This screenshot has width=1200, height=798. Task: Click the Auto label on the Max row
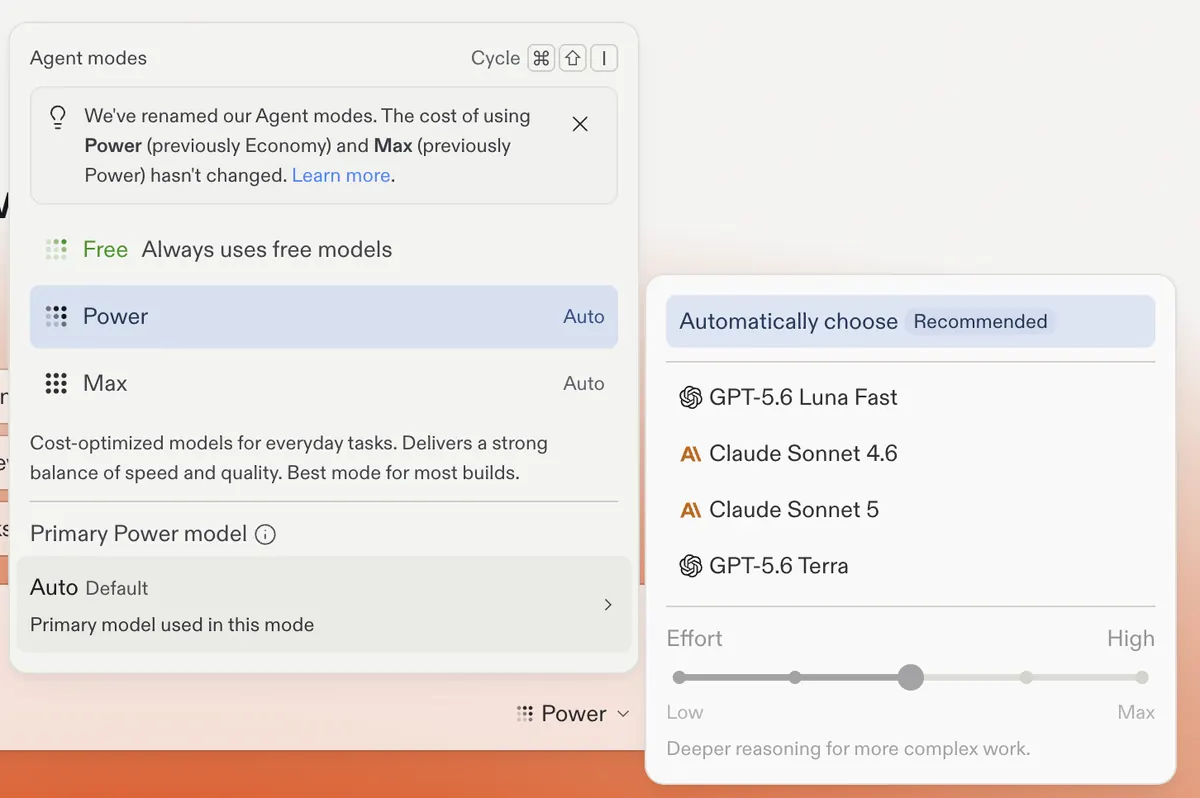(584, 383)
